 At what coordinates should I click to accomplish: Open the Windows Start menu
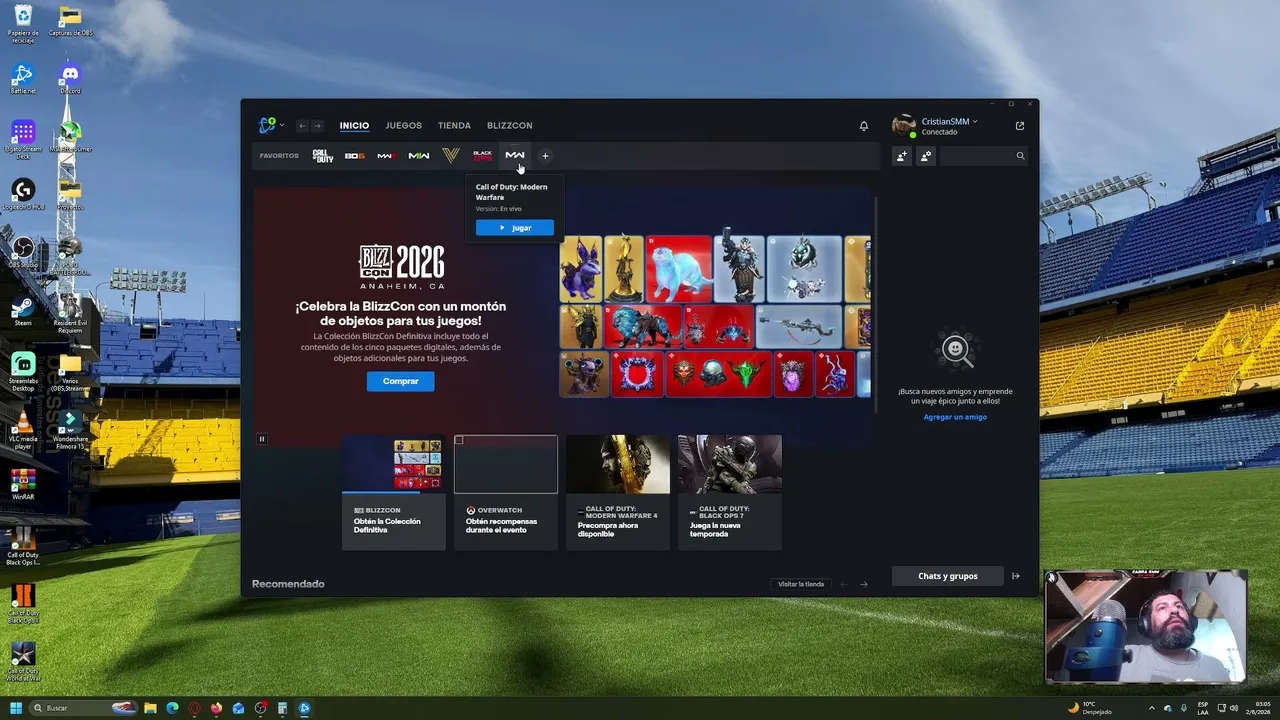(16, 708)
